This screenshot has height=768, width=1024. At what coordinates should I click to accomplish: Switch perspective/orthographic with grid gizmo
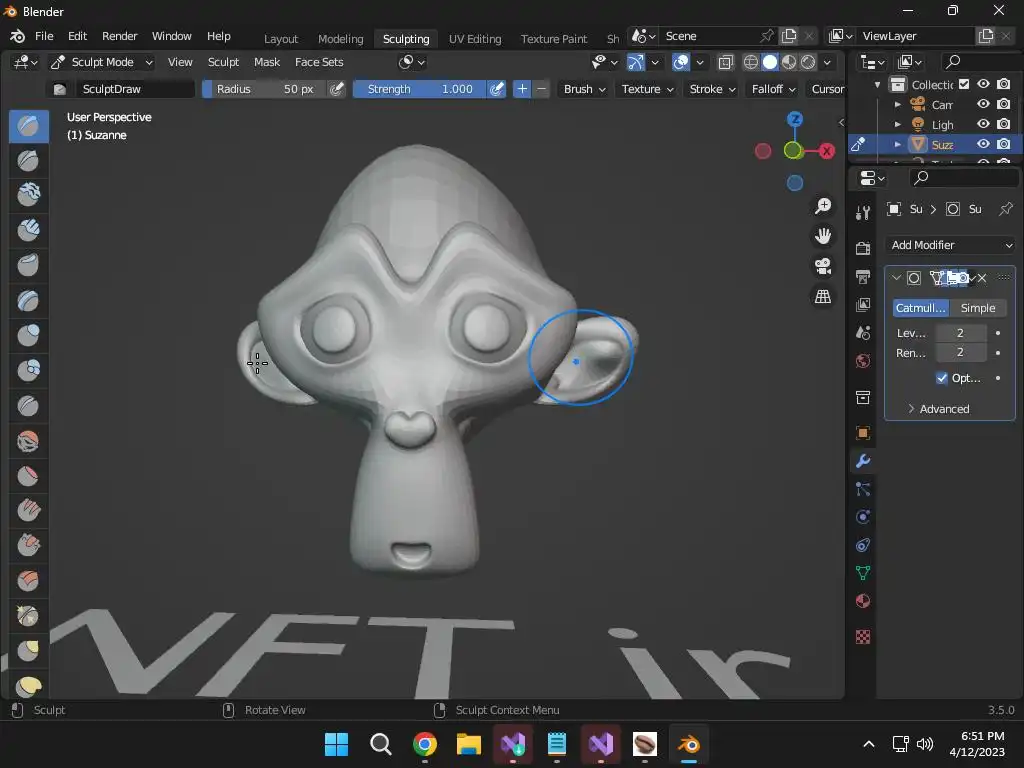click(823, 296)
